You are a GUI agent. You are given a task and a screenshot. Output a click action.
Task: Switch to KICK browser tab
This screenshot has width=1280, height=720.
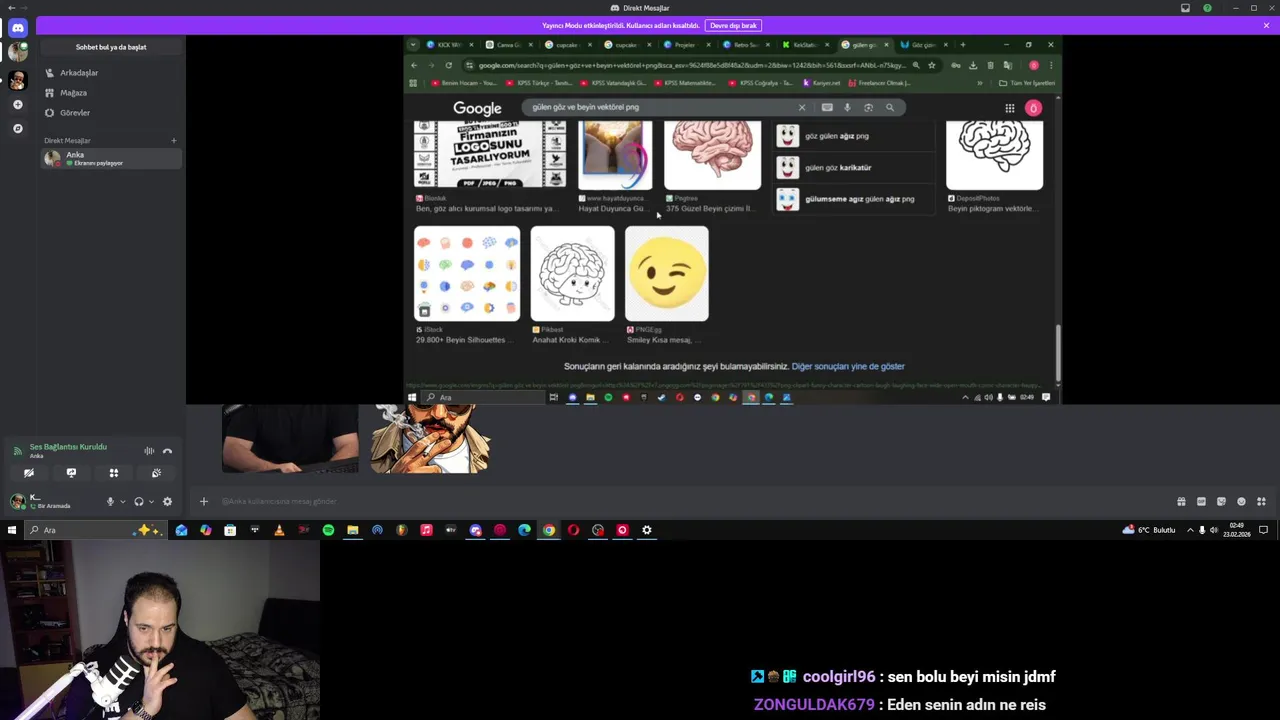[450, 45]
